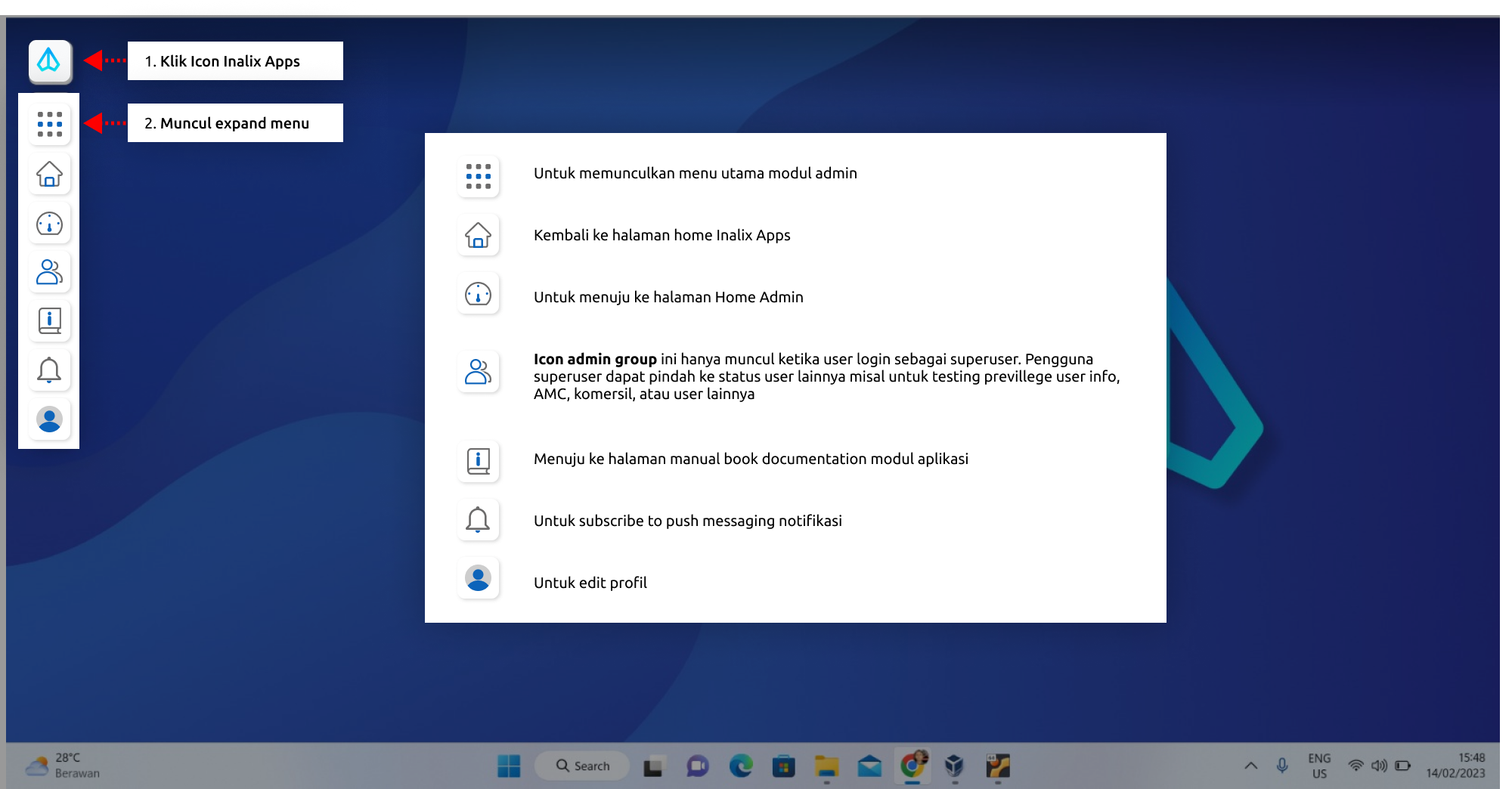Open manual book icon in left sidebar

pyautogui.click(x=50, y=321)
